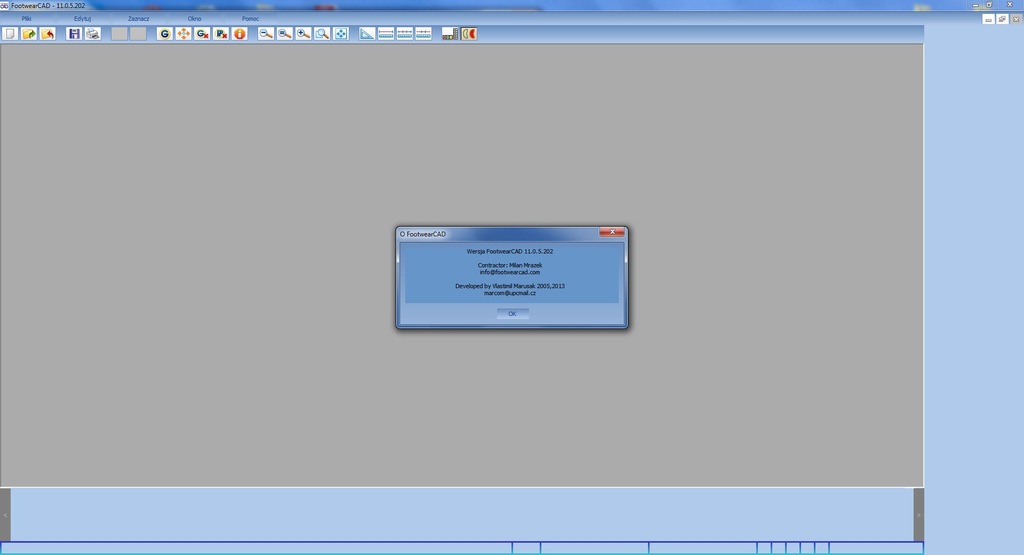Click the Wersja FootwearCAD 11.0.5.202 text
This screenshot has width=1024, height=555.
(x=509, y=251)
